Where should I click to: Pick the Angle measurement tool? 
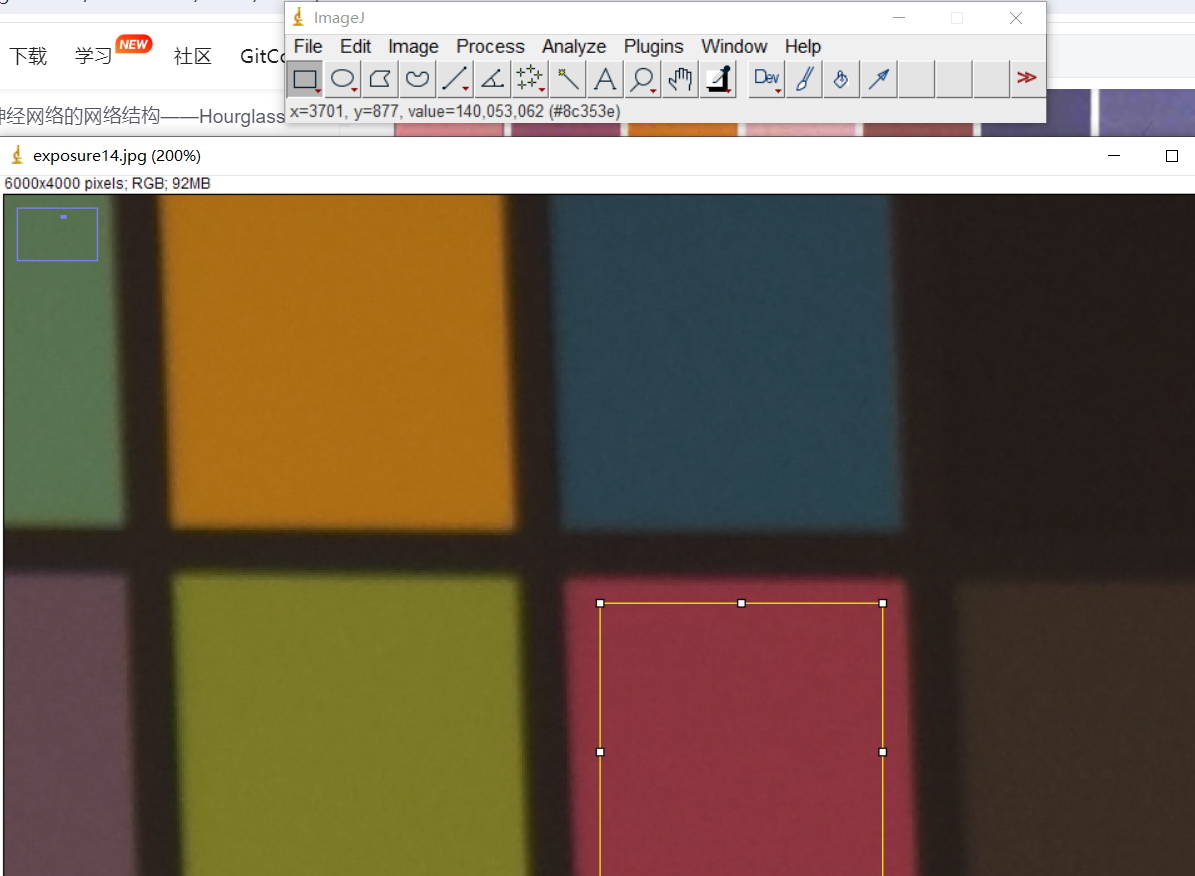coord(492,79)
